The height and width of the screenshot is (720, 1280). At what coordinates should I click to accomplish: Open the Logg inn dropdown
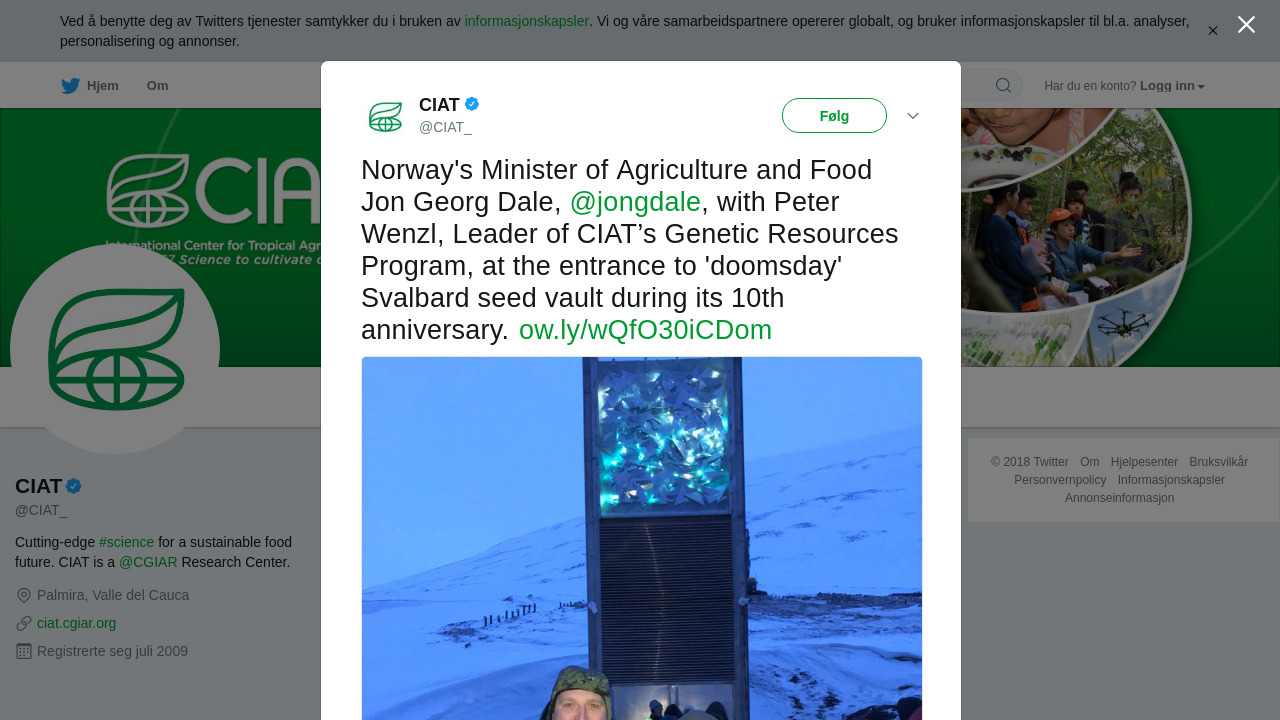click(1172, 86)
